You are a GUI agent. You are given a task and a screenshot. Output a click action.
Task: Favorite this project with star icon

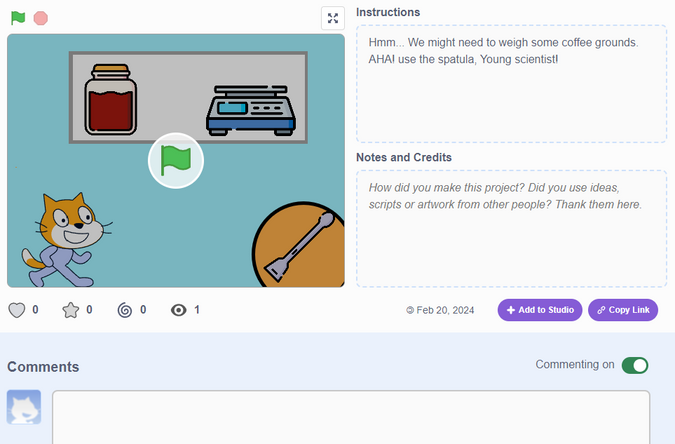click(x=71, y=310)
